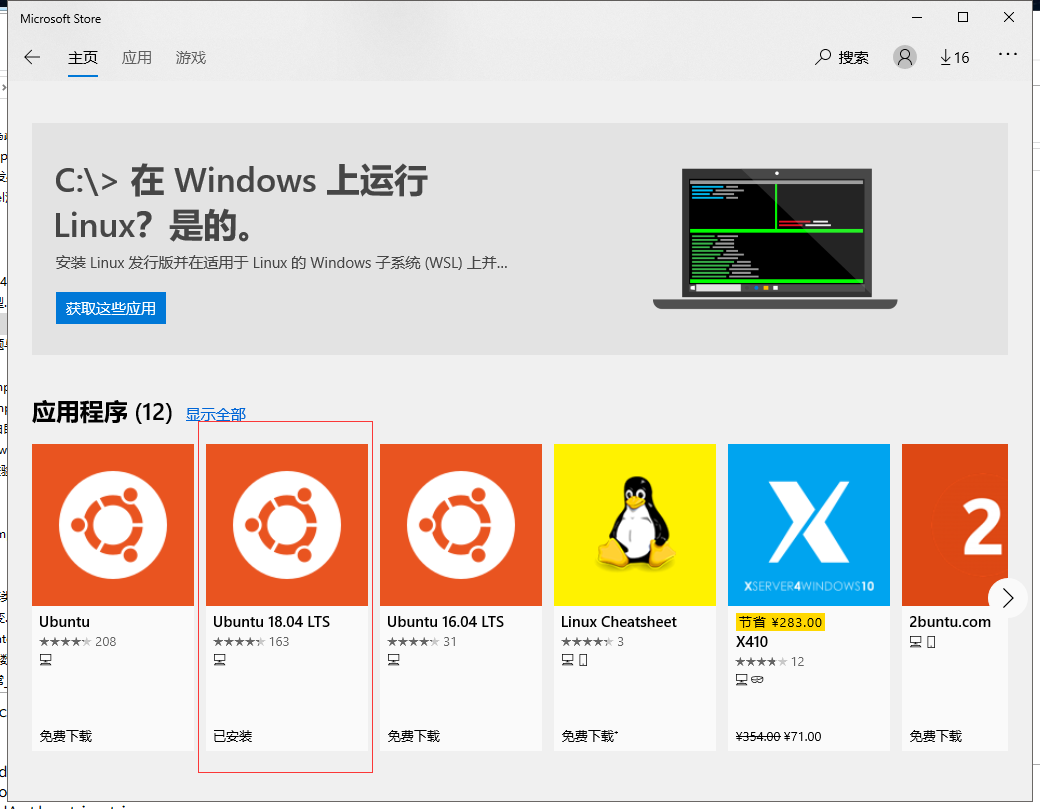Click 免费下载 under Linux Cheatsheet
The image size is (1040, 809).
tap(589, 736)
